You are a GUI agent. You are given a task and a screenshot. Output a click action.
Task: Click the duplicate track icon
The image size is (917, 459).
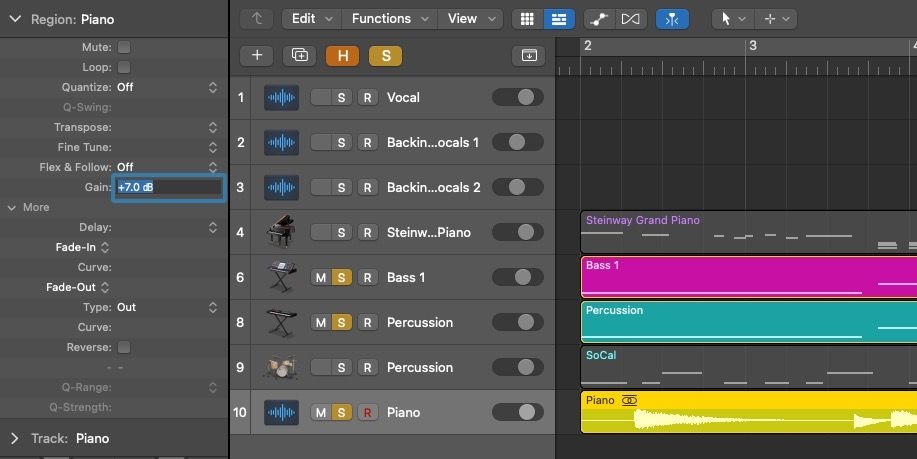[x=299, y=56]
